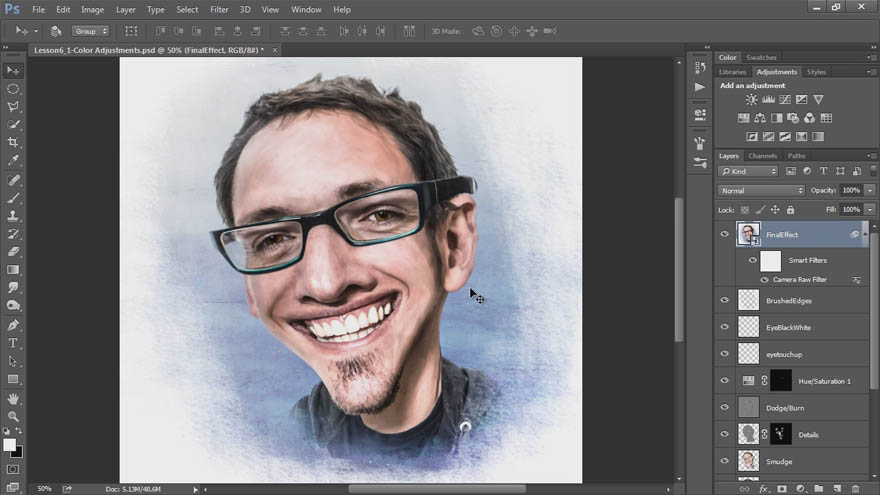Viewport: 880px width, 495px height.
Task: Open the blend mode Normal dropdown
Action: (x=762, y=191)
